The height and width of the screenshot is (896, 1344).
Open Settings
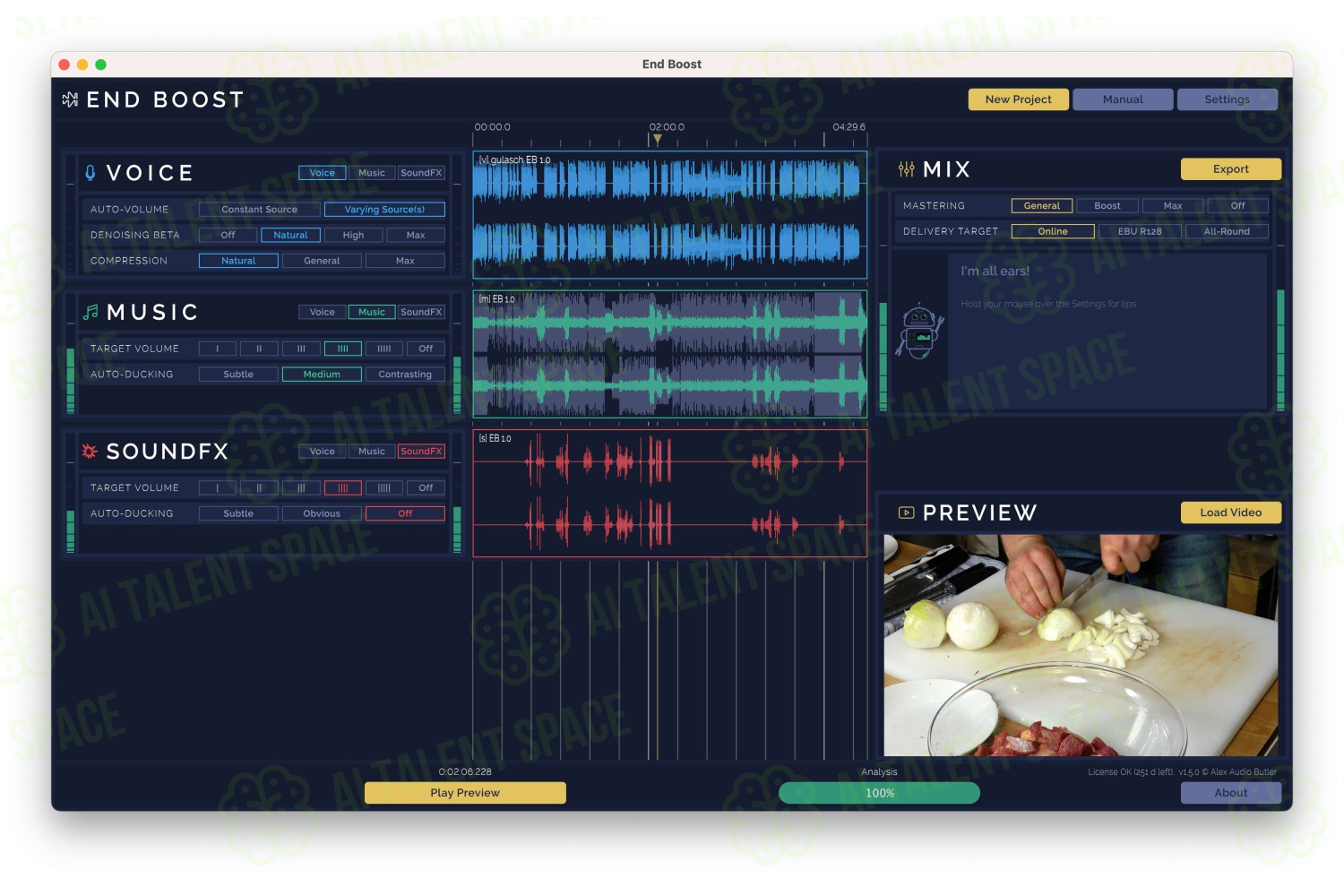(1228, 99)
